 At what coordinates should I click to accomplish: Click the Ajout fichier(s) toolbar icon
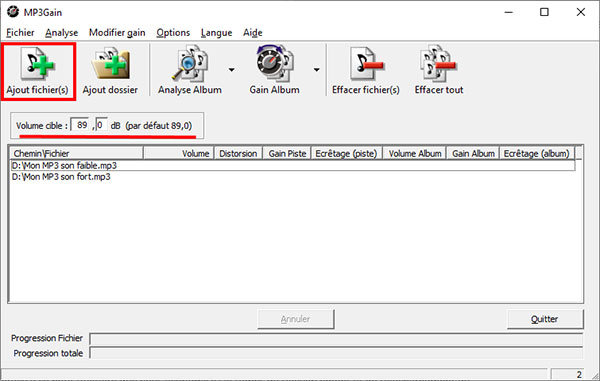(x=38, y=64)
